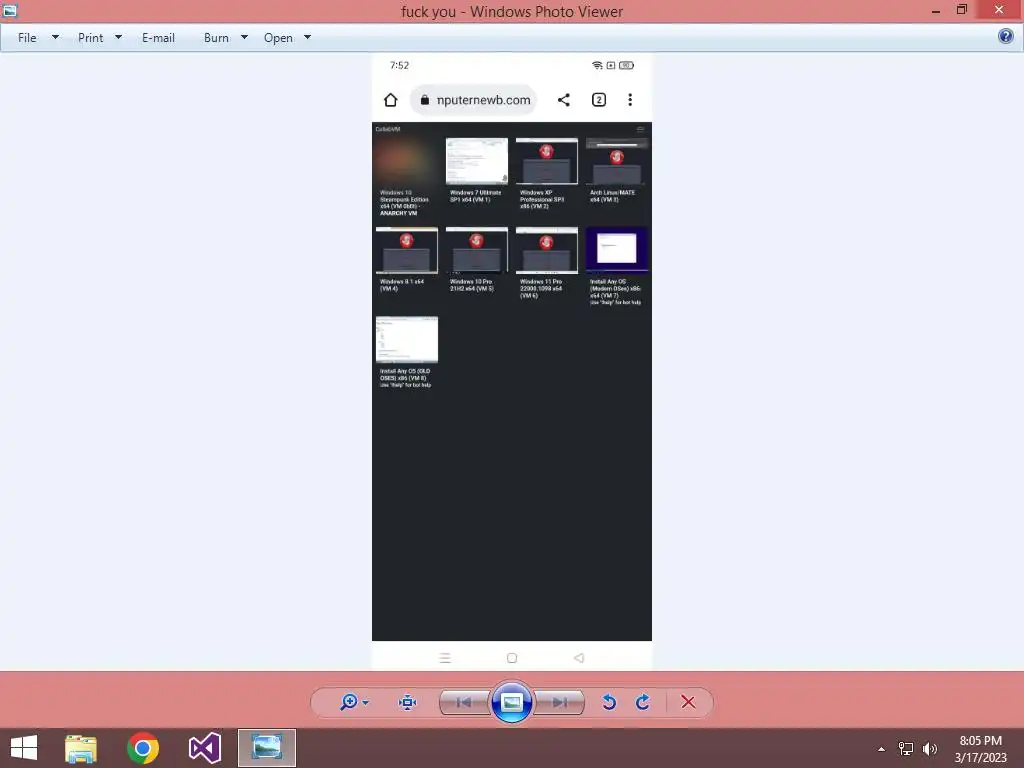1024x768 pixels.
Task: Show hidden system tray icons
Action: coord(881,749)
